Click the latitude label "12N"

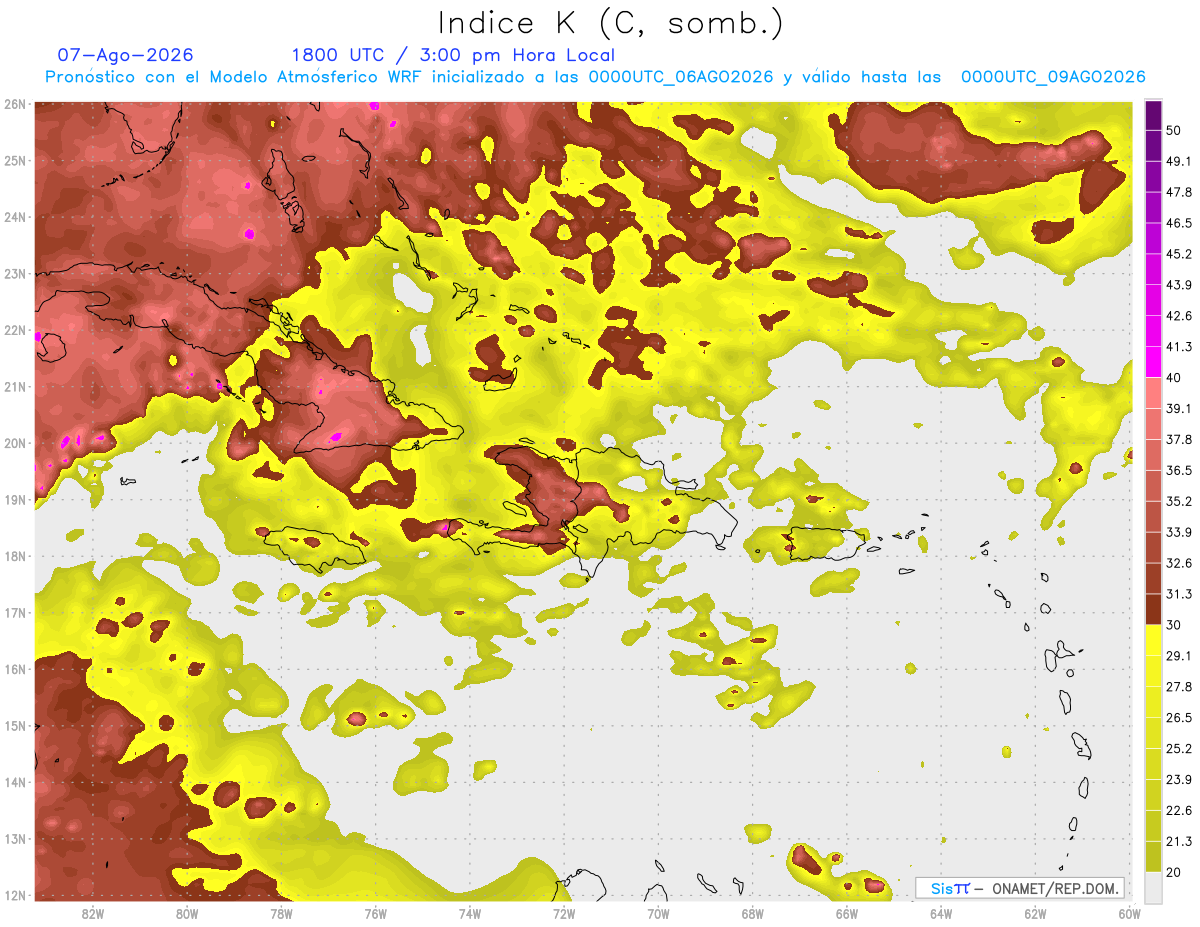click(x=15, y=895)
